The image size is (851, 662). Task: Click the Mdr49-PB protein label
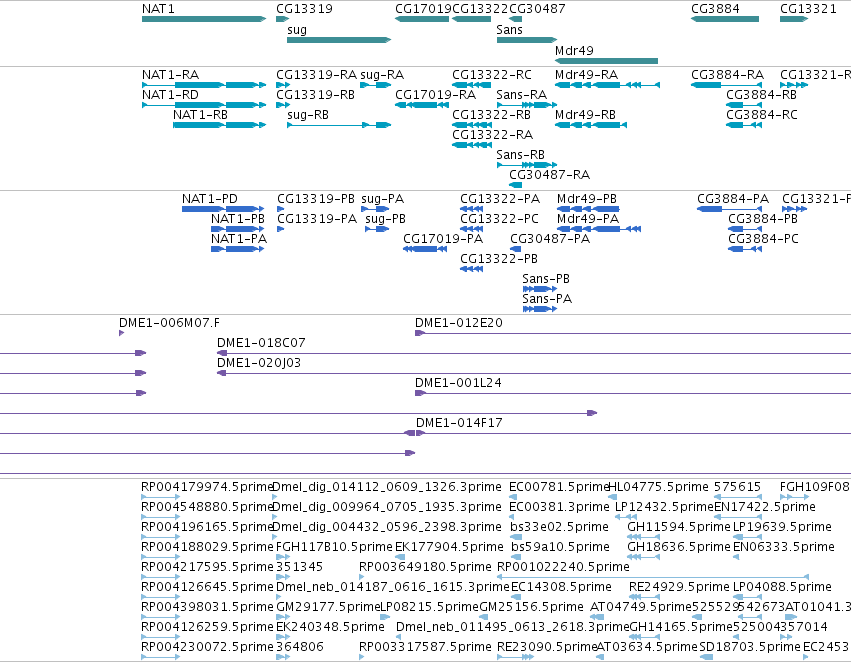click(587, 199)
